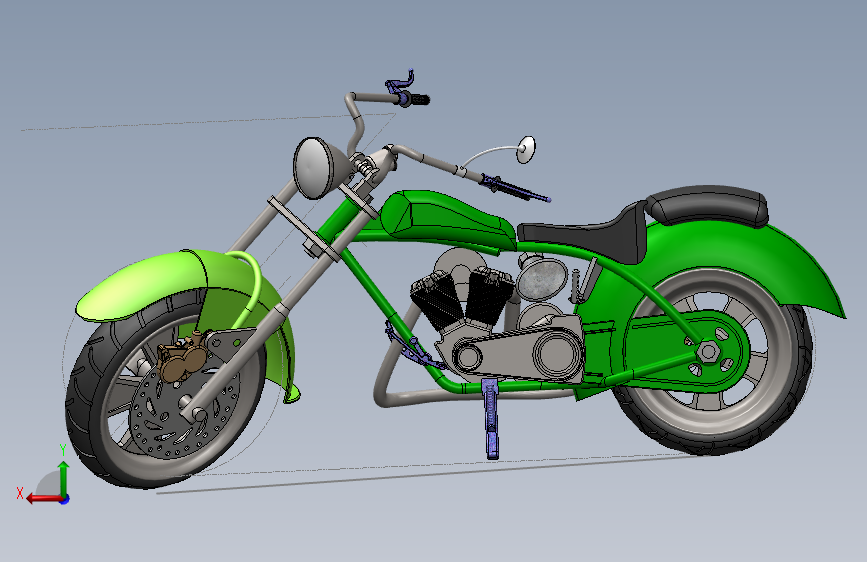Screen dimensions: 867x562
Task: Select the green fuel tank
Action: click(x=448, y=220)
